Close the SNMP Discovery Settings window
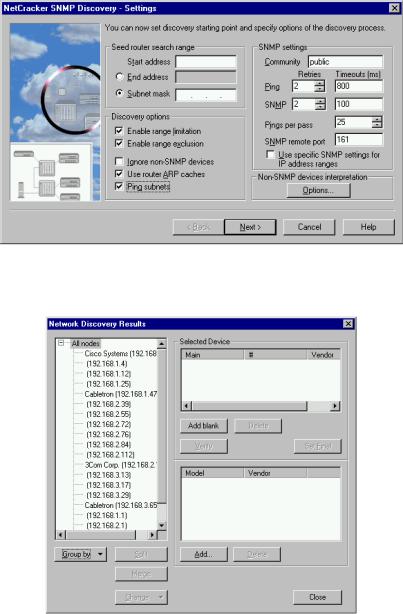This screenshot has height=614, width=403. (394, 8)
